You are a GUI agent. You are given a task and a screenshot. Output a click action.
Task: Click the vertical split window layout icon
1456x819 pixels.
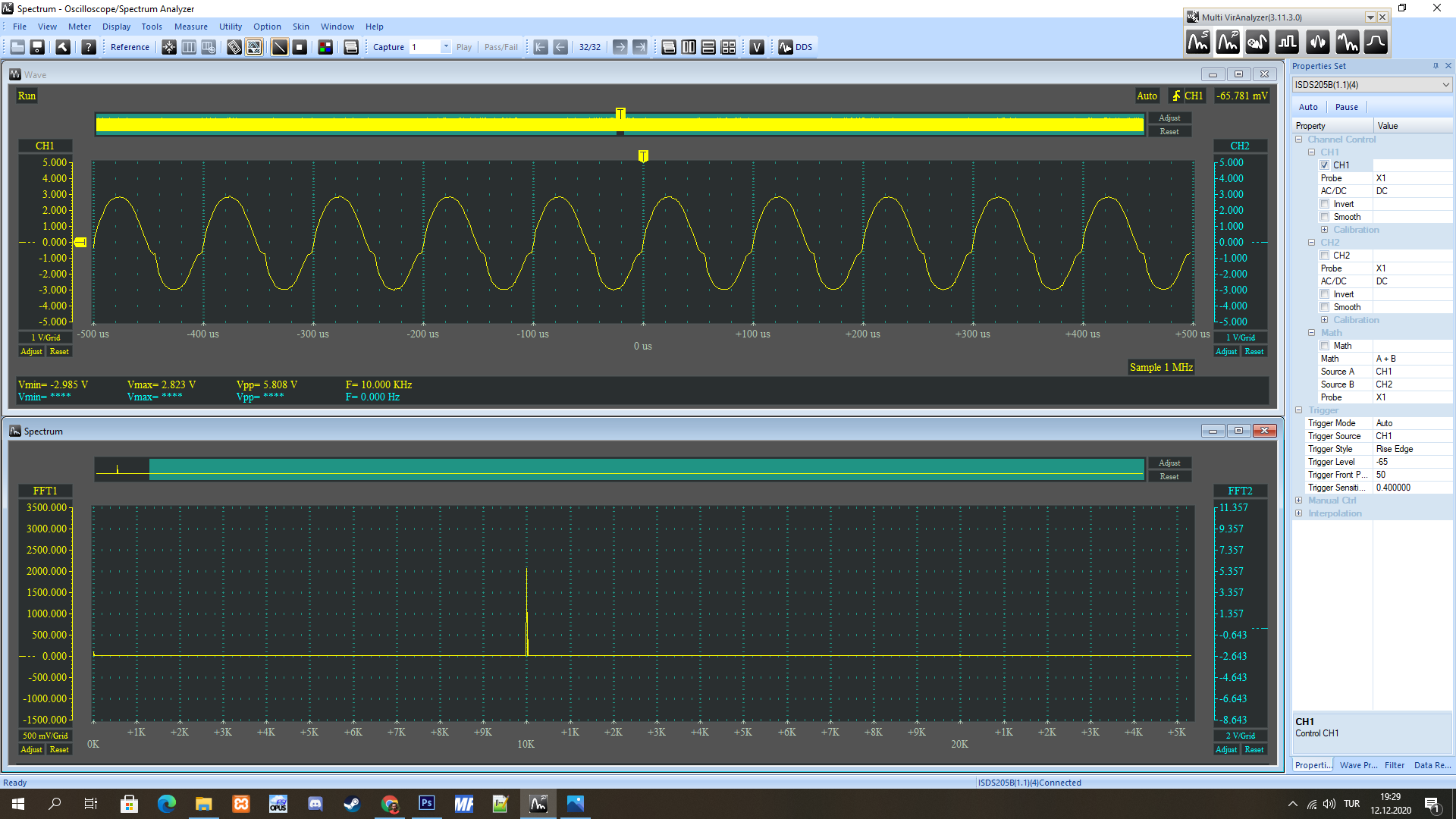point(689,47)
